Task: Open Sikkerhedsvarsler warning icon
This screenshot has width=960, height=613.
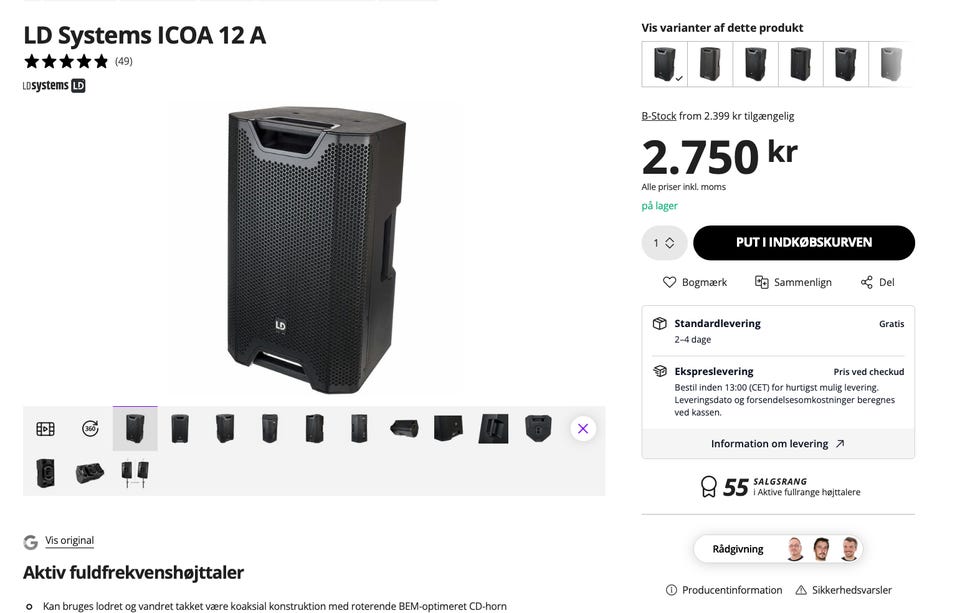Action: (x=801, y=590)
